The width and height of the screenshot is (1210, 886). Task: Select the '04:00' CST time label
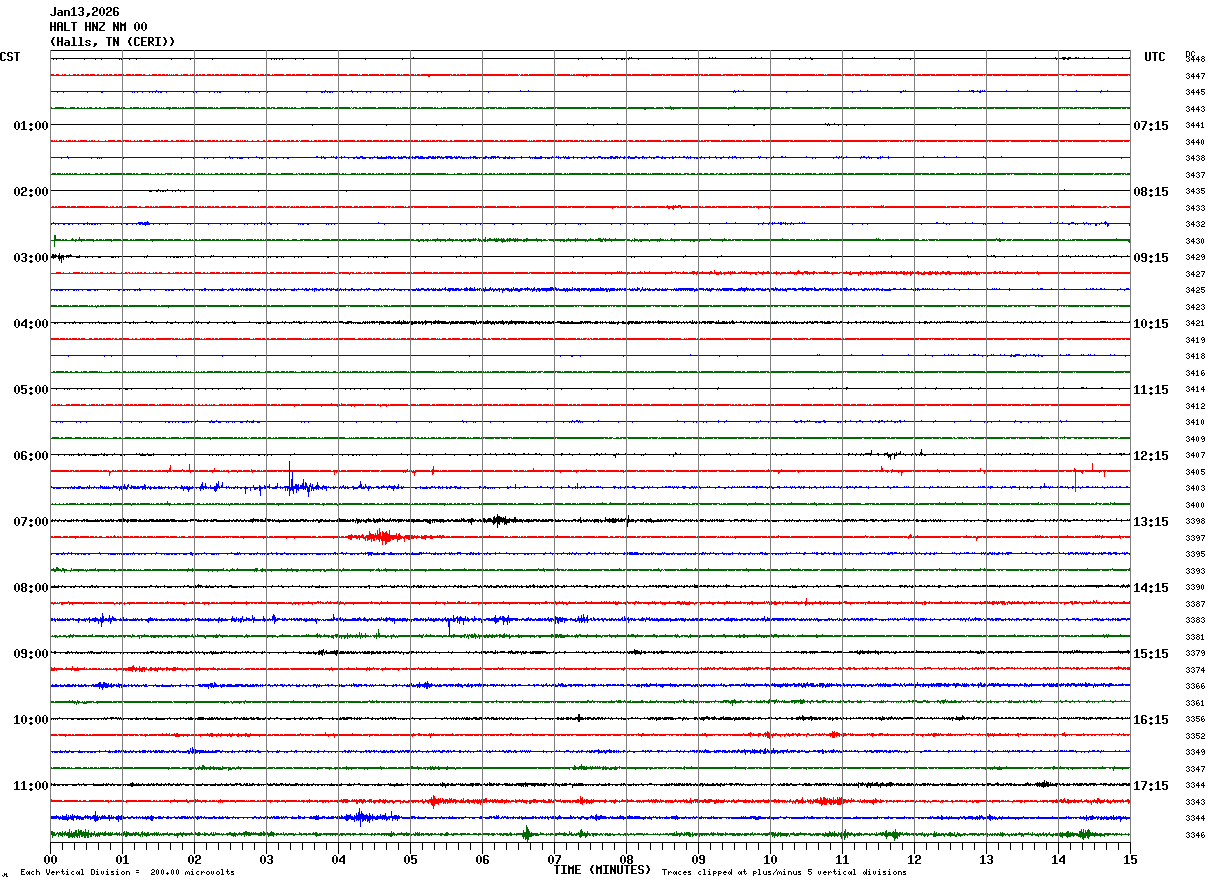pos(31,324)
